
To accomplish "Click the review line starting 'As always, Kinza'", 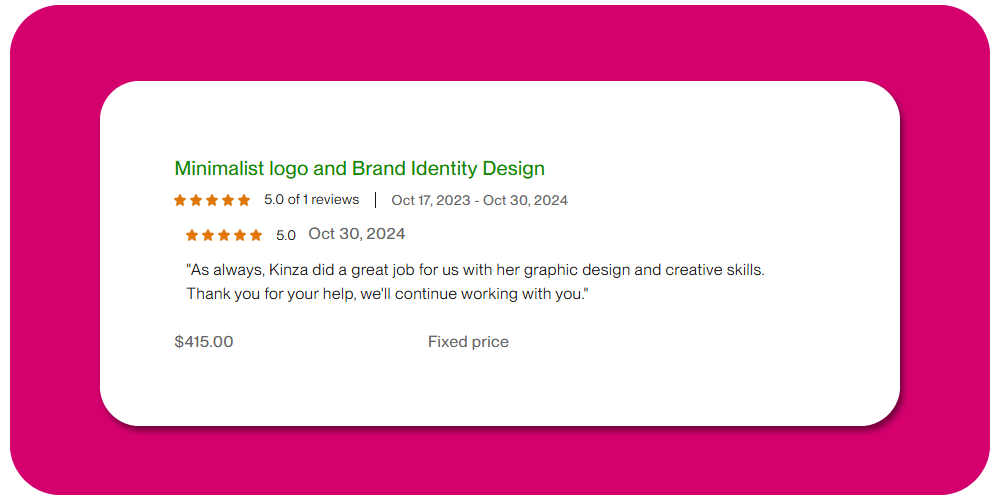I will coord(475,270).
